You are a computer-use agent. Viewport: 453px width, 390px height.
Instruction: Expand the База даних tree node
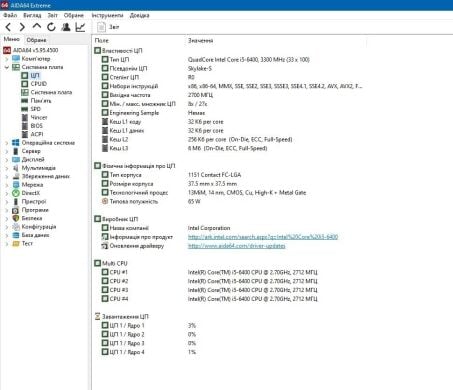(7, 235)
